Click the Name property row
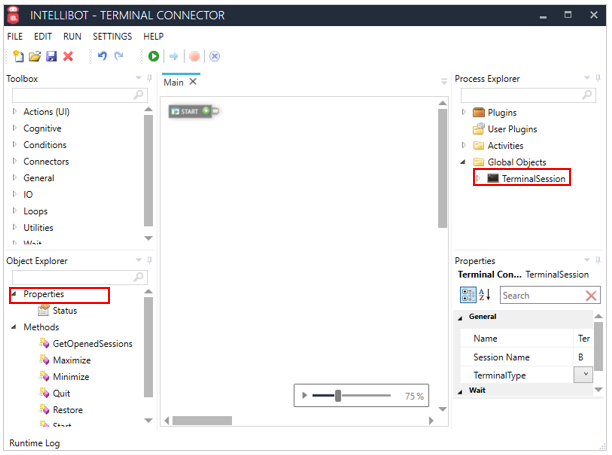Image resolution: width=612 pixels, height=455 pixels. [x=527, y=338]
